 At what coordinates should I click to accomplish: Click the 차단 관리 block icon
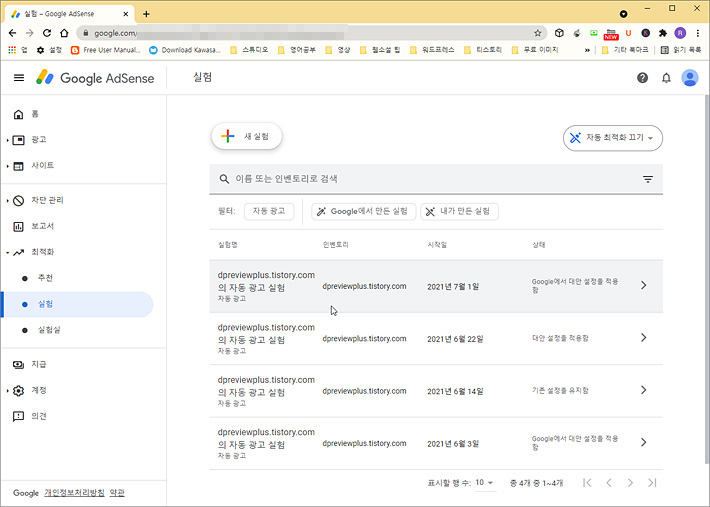click(x=18, y=201)
